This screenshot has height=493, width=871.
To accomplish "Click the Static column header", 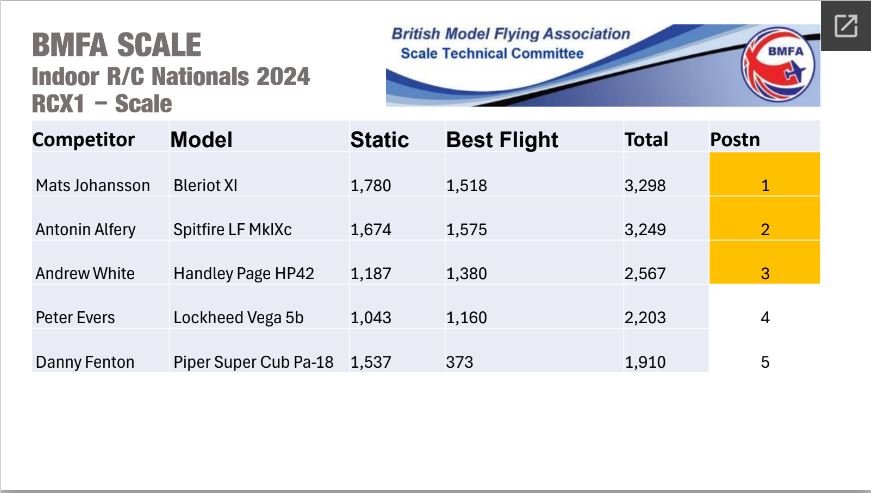I will (x=379, y=140).
